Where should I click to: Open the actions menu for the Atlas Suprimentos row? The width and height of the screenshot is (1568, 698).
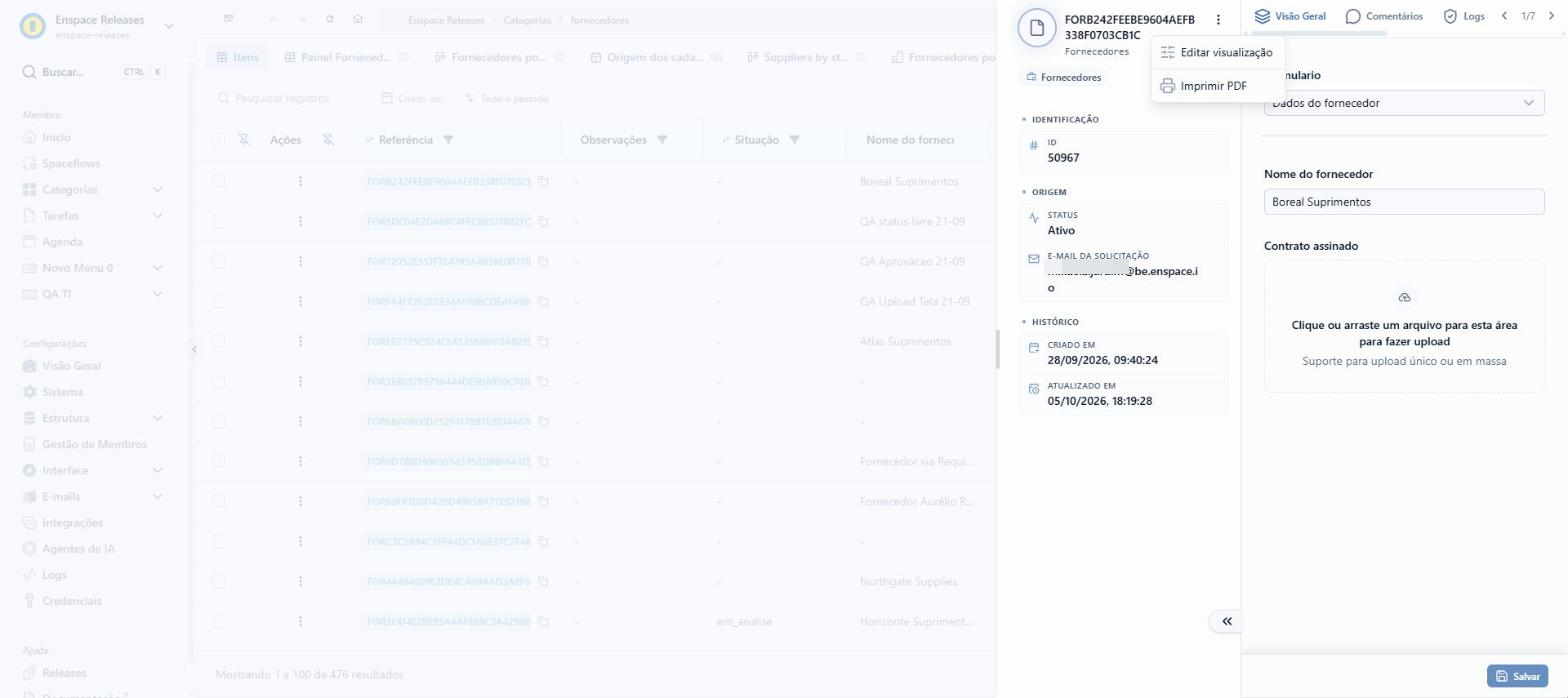coord(300,341)
